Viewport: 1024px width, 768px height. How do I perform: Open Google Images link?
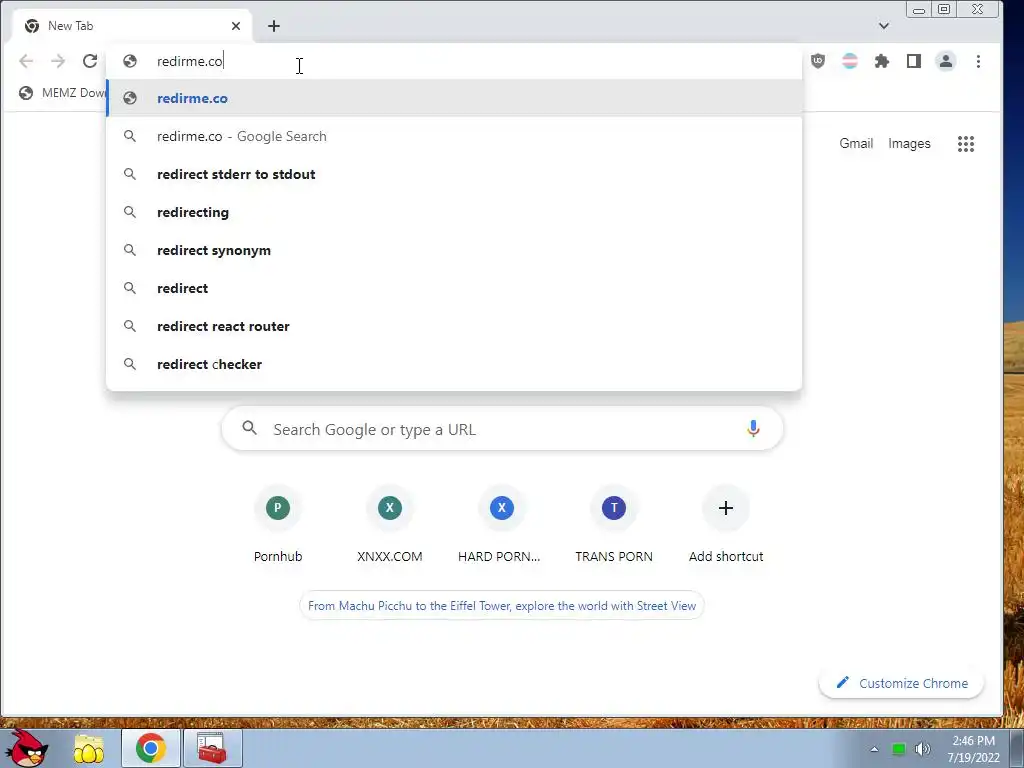pos(909,143)
